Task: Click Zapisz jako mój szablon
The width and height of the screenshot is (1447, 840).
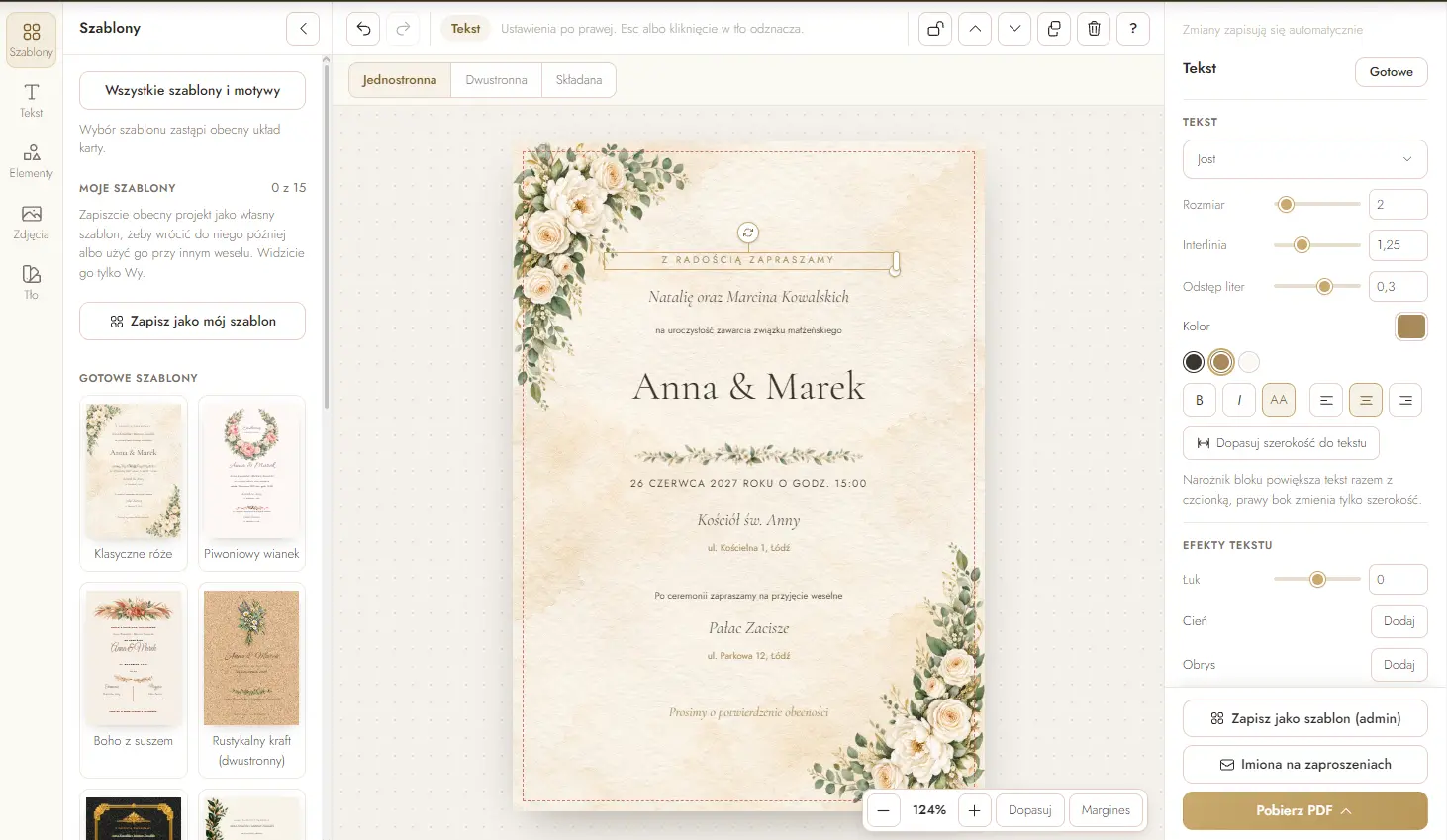Action: tap(192, 321)
